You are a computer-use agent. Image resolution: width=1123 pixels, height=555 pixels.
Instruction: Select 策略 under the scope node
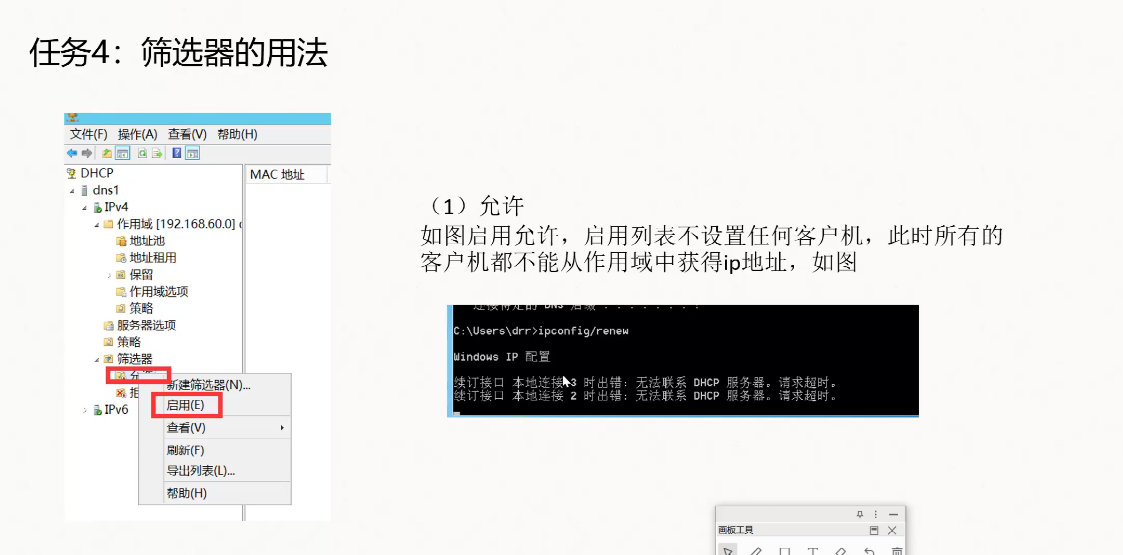[x=141, y=309]
